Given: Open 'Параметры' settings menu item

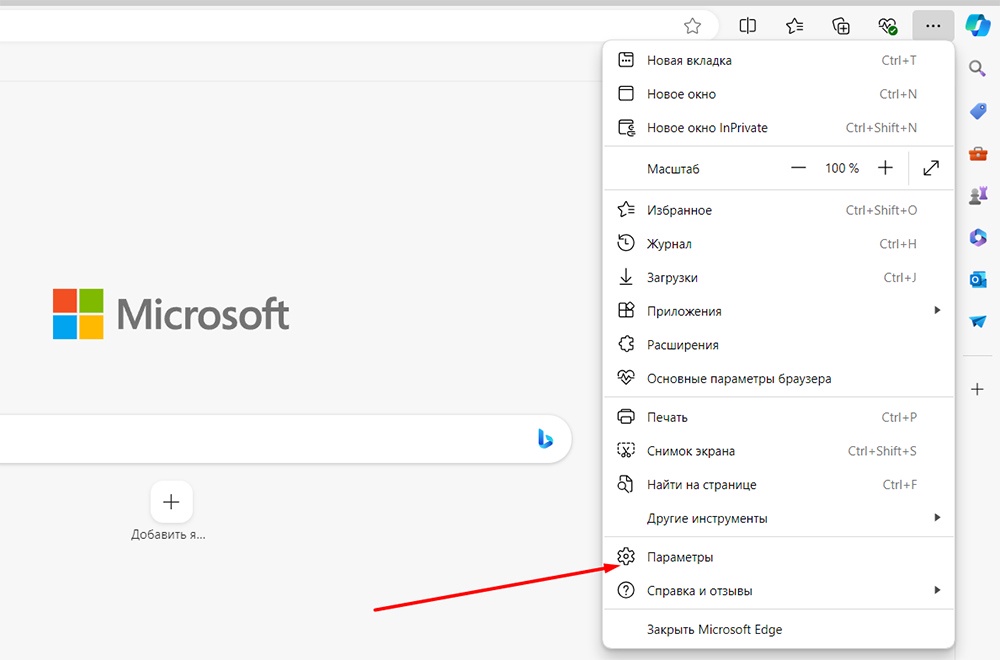Looking at the screenshot, I should coord(778,557).
